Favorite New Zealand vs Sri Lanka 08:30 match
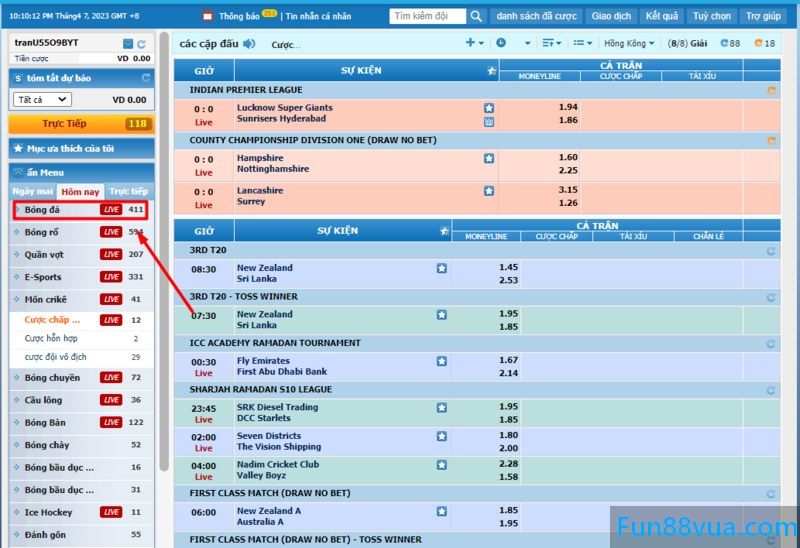800x548 pixels. 442,268
